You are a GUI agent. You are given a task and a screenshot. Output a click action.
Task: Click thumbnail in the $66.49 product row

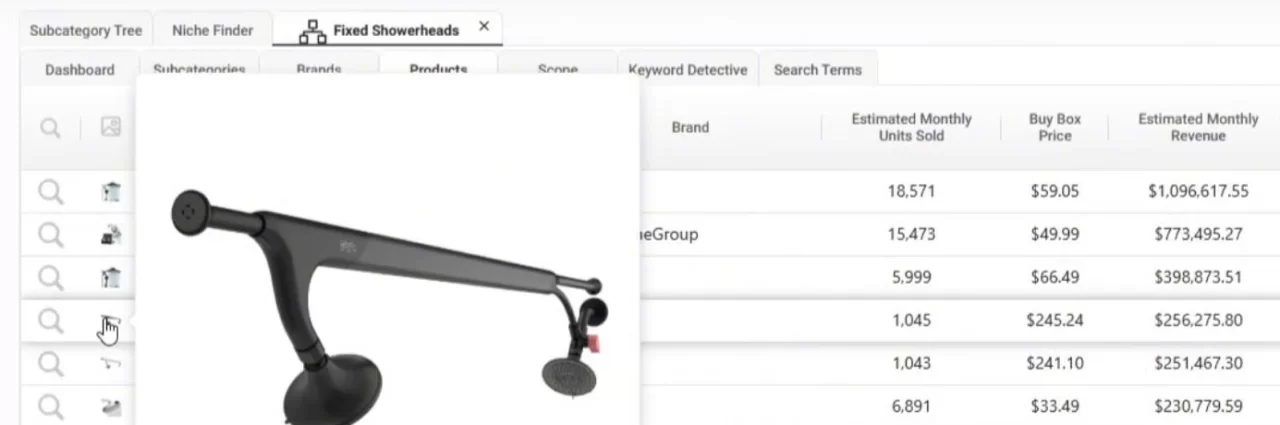111,277
